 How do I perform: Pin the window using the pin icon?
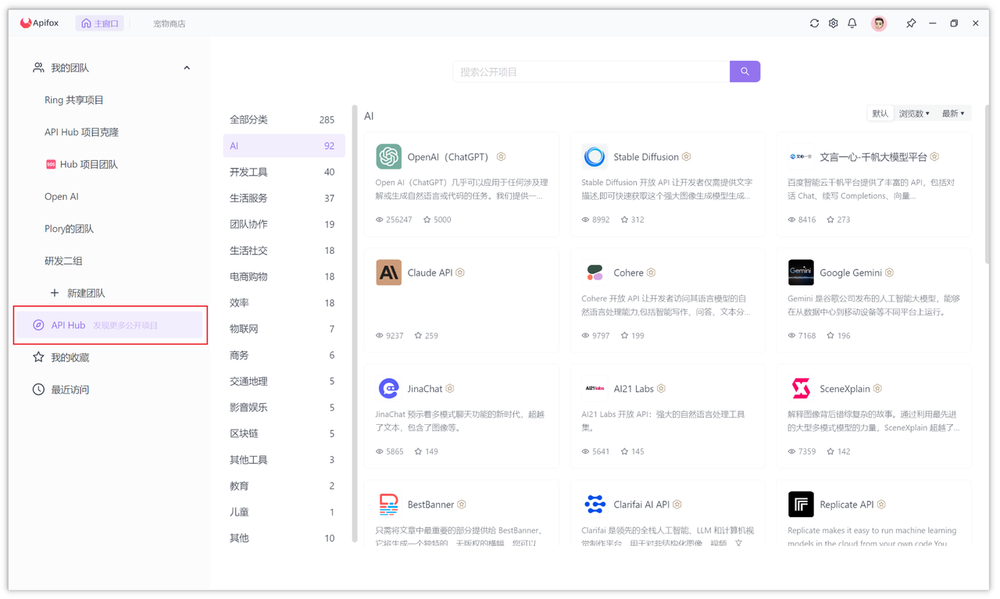[x=911, y=22]
